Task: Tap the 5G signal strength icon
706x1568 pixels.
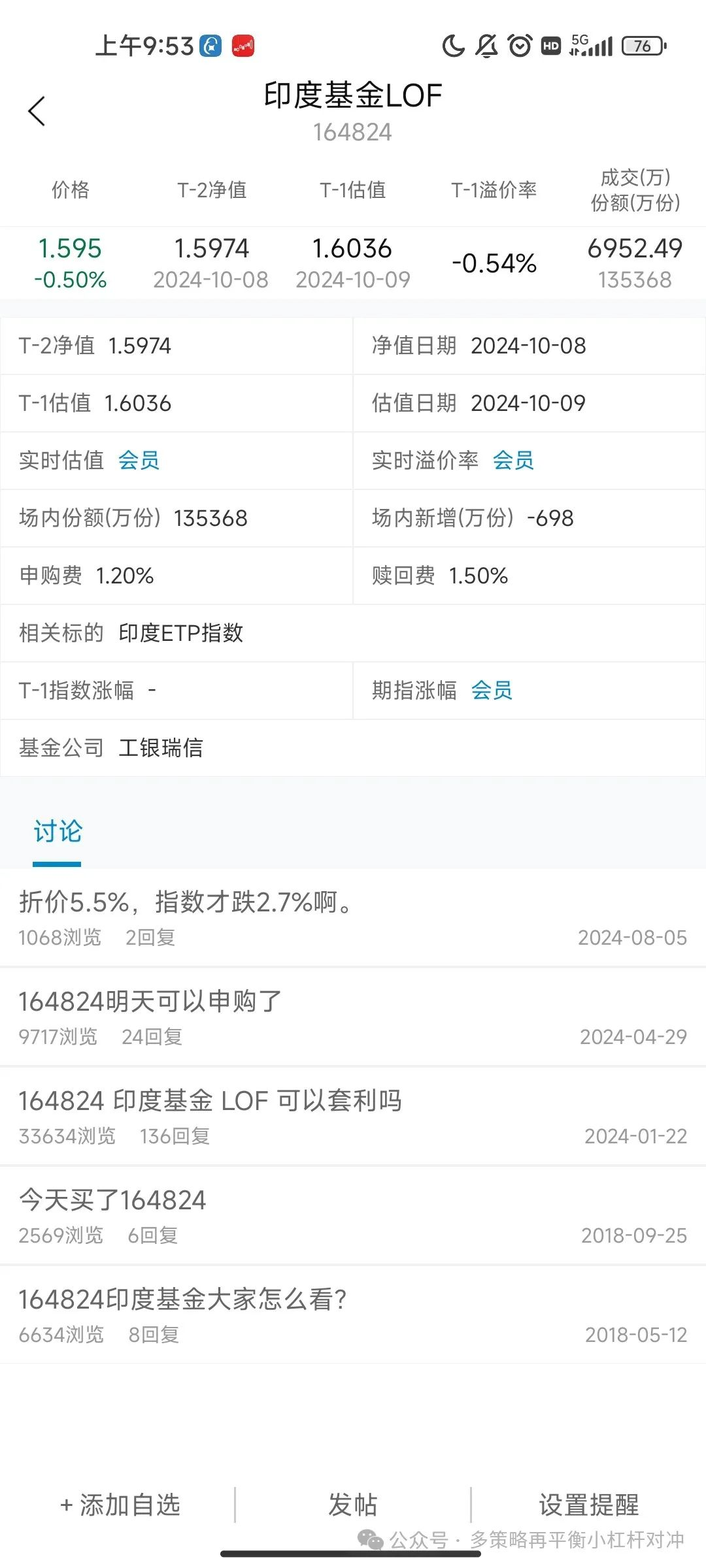Action: click(591, 46)
